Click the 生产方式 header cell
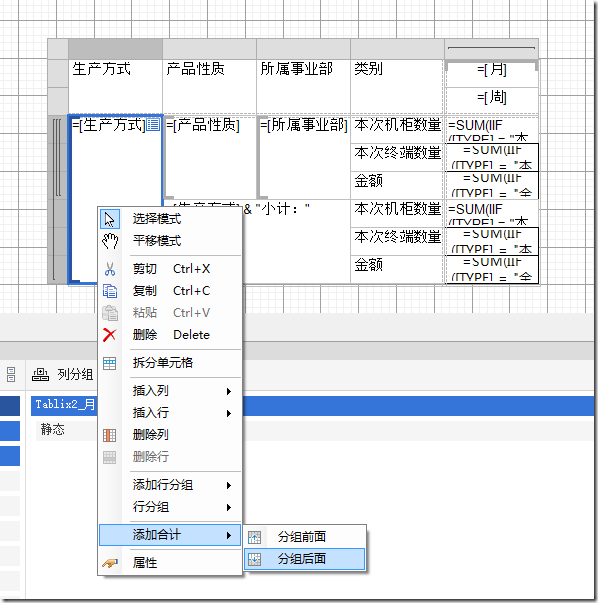The height and width of the screenshot is (603, 598). point(115,87)
